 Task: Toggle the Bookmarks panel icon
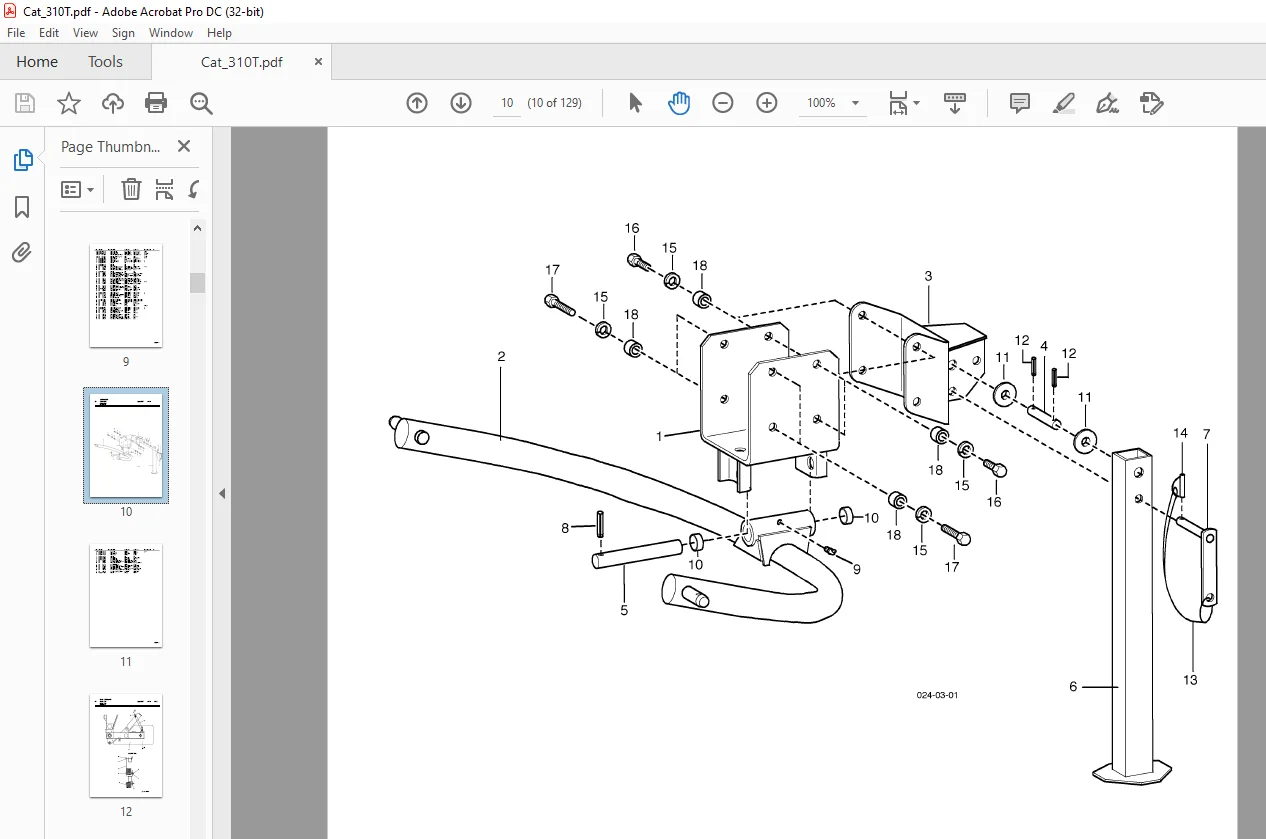tap(22, 207)
